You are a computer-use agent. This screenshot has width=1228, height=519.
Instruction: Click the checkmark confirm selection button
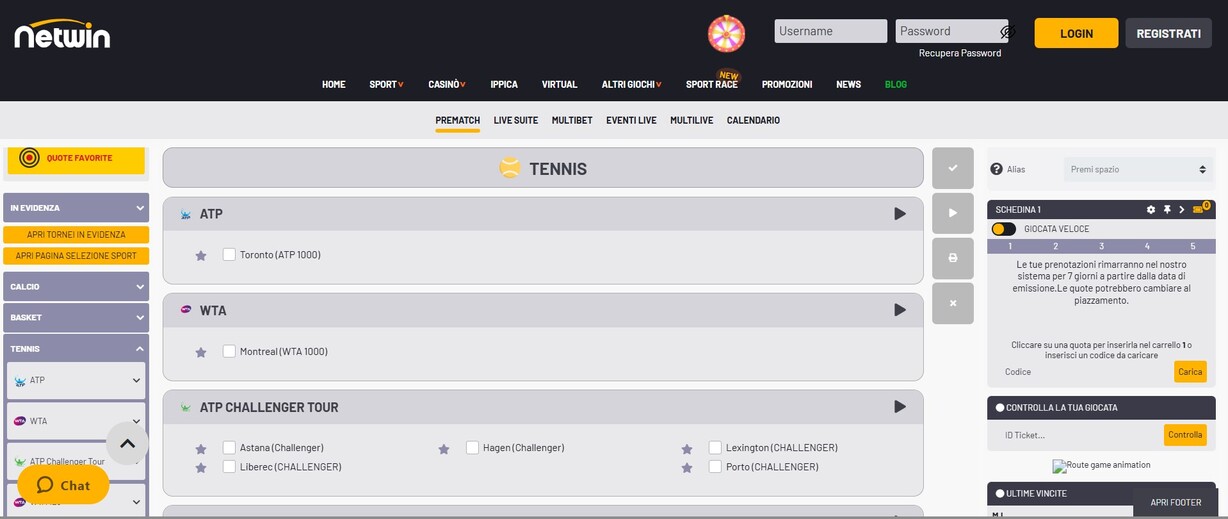point(952,169)
